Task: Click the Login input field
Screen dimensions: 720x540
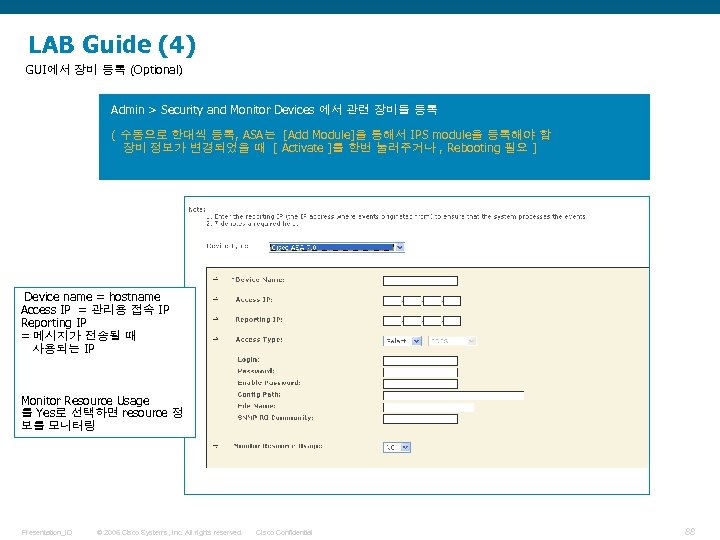Action: tap(420, 360)
